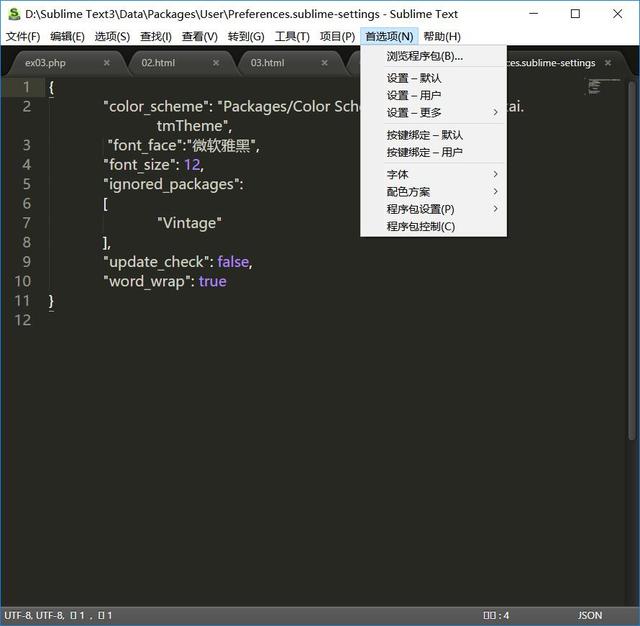Viewport: 640px width, 626px height.
Task: Click the tmTheme" wrapped line text
Action: pos(194,127)
